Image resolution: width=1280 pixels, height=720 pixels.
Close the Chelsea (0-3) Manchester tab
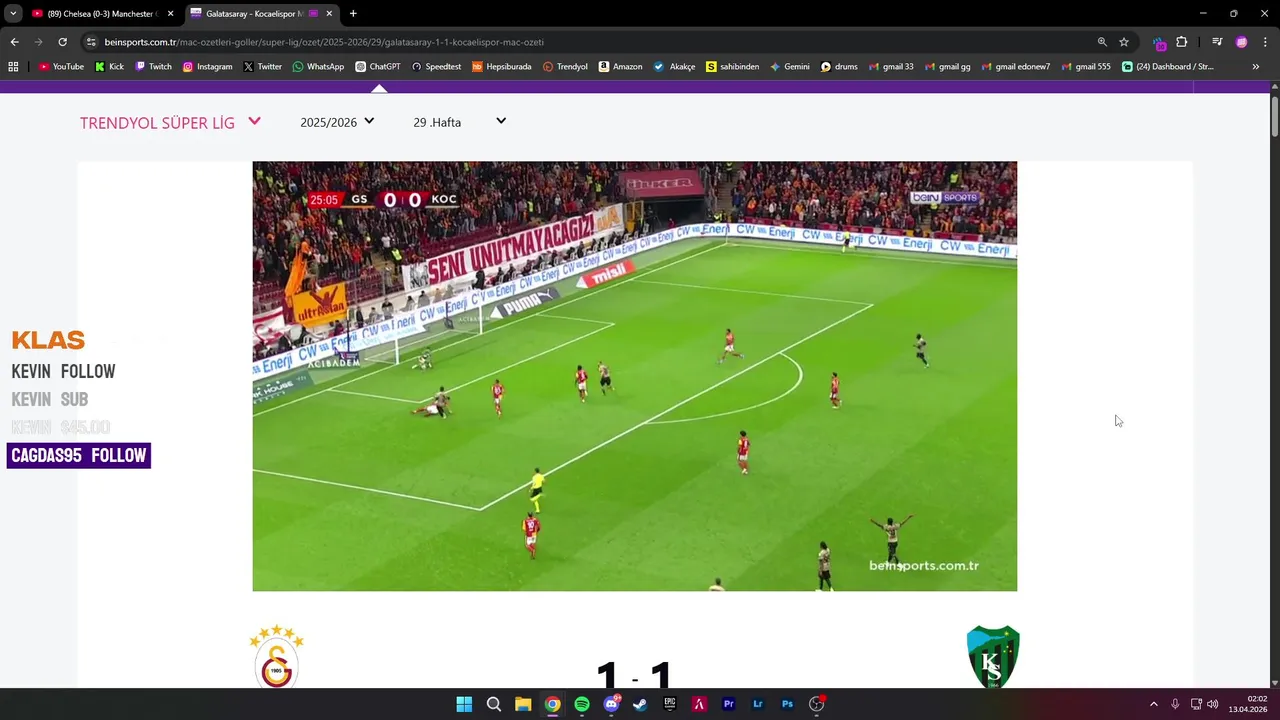point(170,14)
